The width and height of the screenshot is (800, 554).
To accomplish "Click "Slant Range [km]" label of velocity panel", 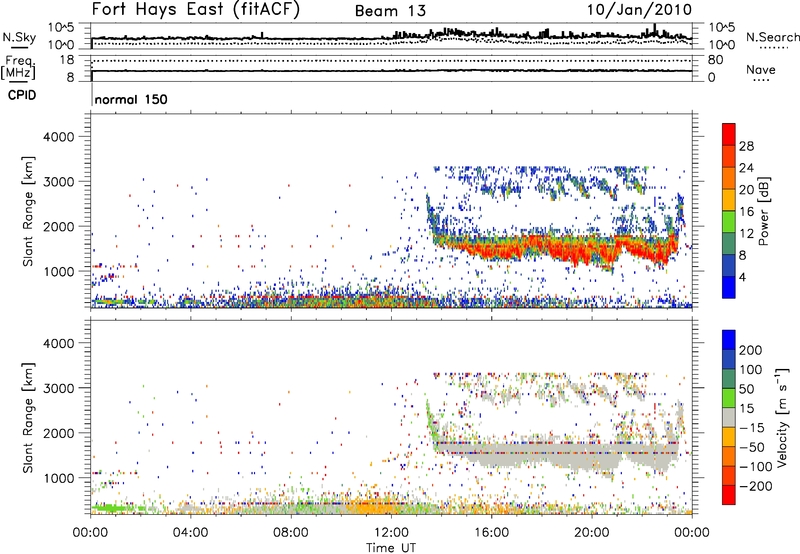I will click(29, 418).
